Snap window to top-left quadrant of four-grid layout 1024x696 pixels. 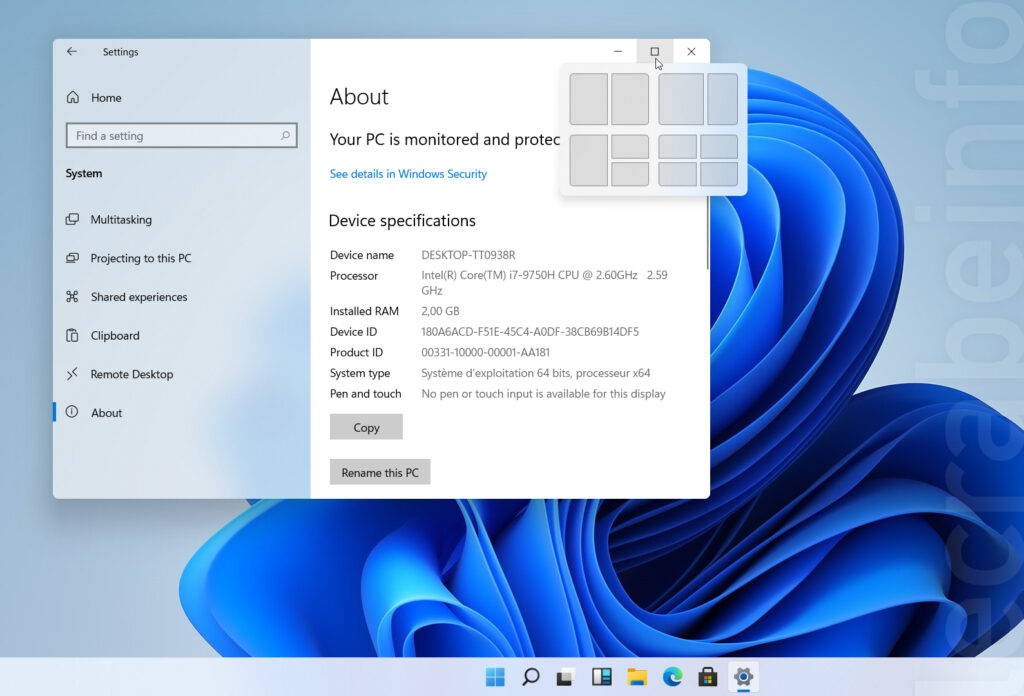click(x=677, y=146)
